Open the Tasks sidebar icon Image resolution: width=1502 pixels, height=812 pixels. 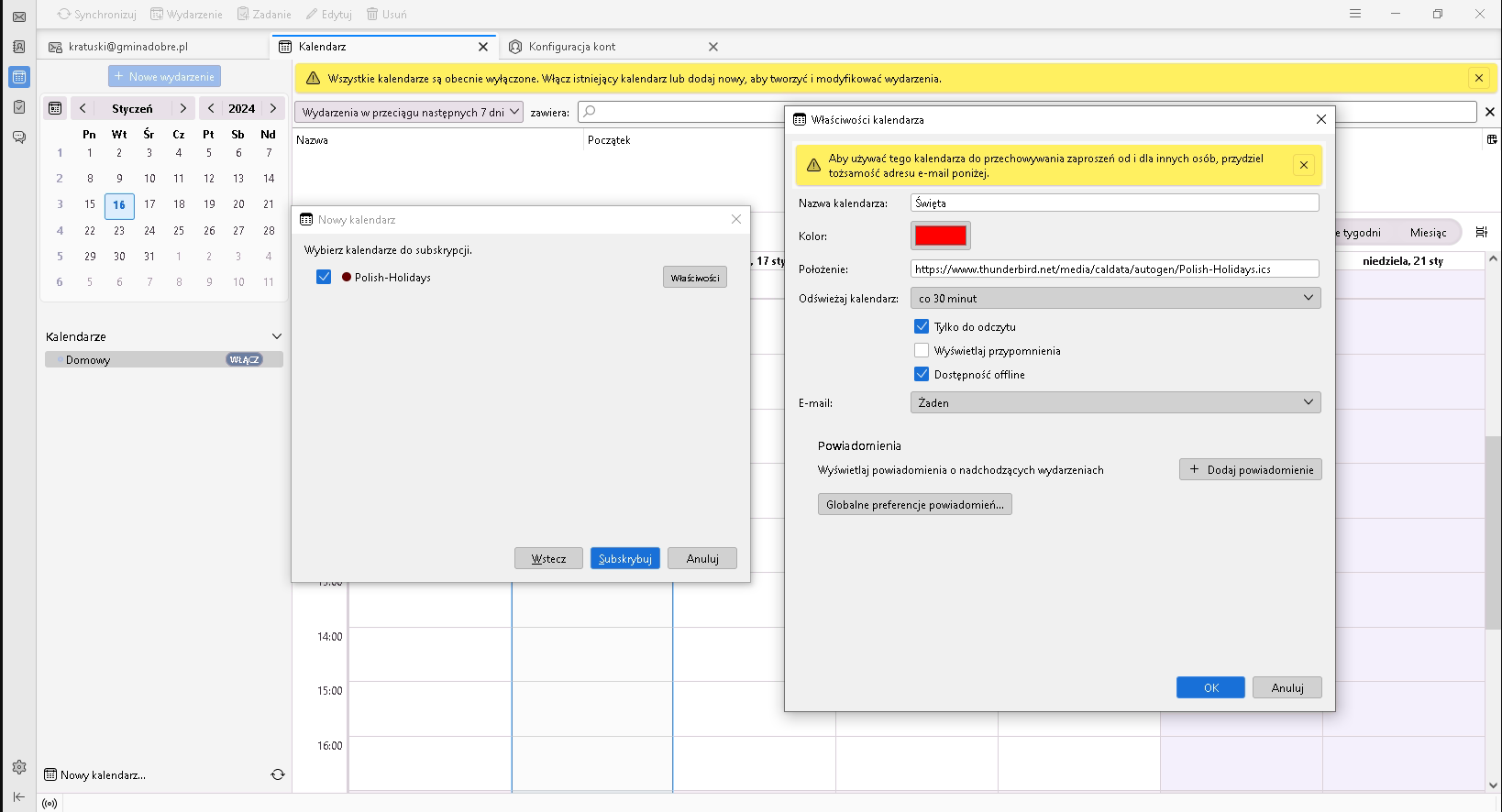pos(18,107)
